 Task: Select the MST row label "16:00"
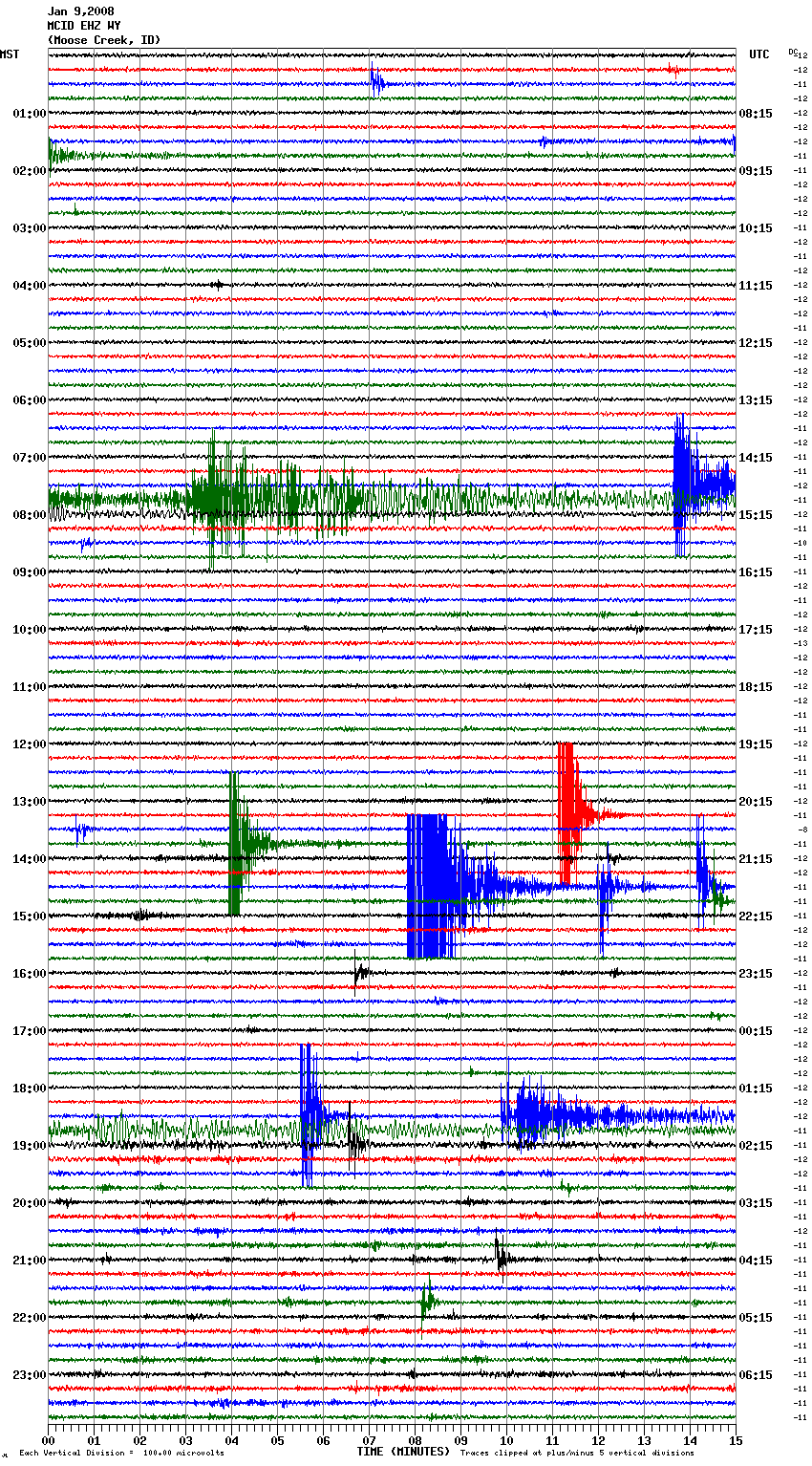point(30,973)
